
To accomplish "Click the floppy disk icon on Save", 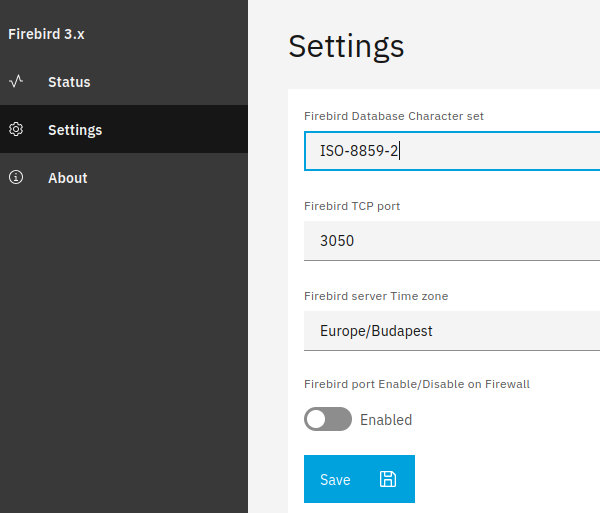I will 388,479.
